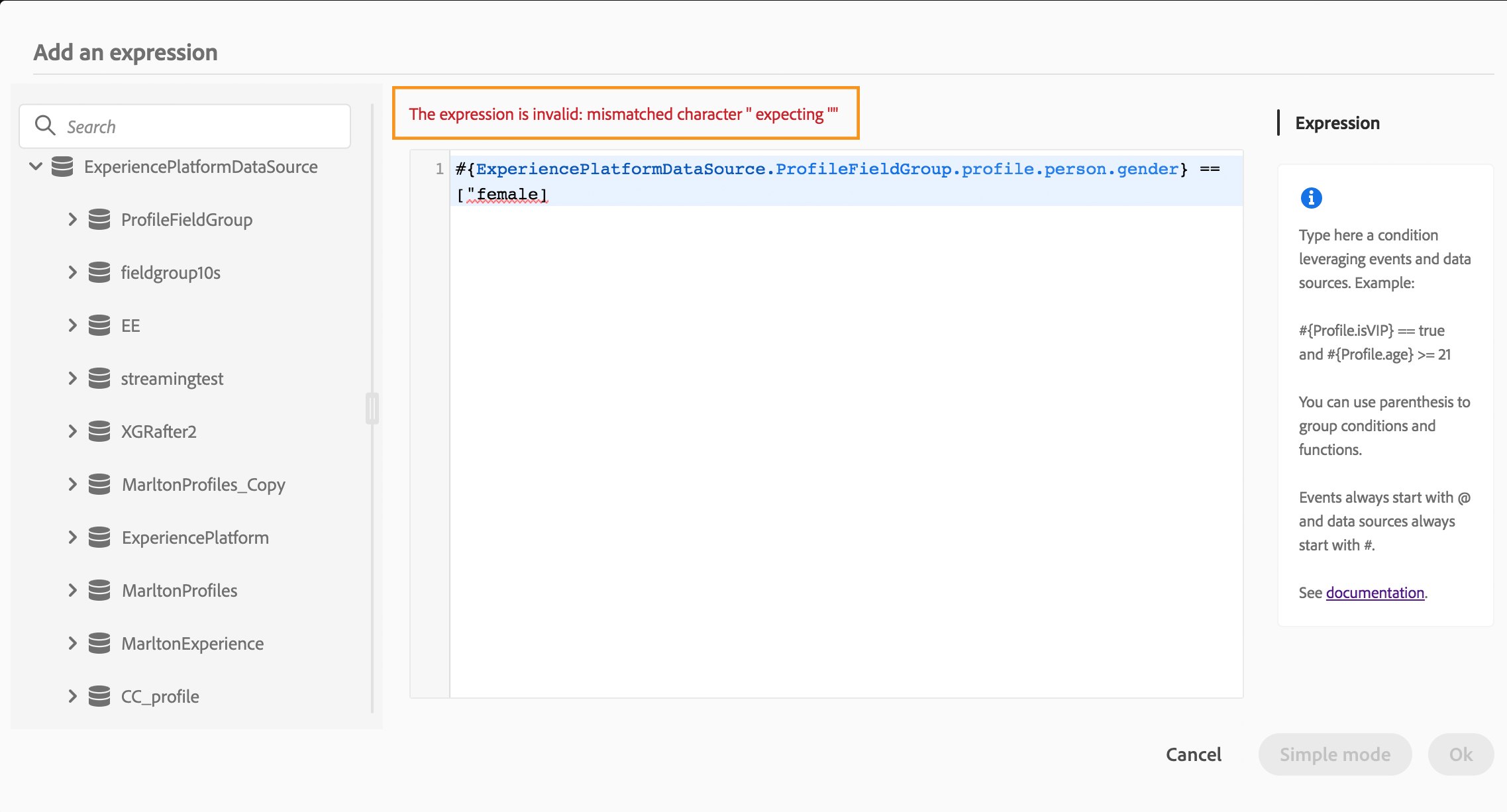Click the streamingtest database icon
Image resolution: width=1507 pixels, height=812 pixels.
[99, 378]
